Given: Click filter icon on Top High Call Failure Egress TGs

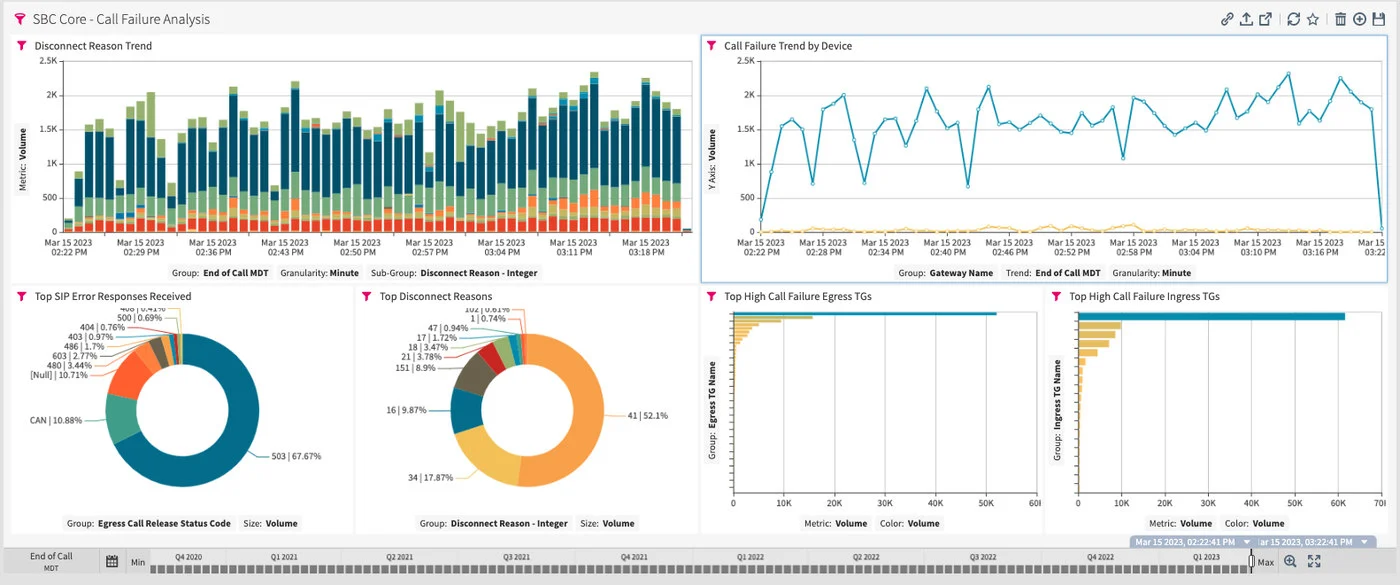Looking at the screenshot, I should tap(711, 296).
